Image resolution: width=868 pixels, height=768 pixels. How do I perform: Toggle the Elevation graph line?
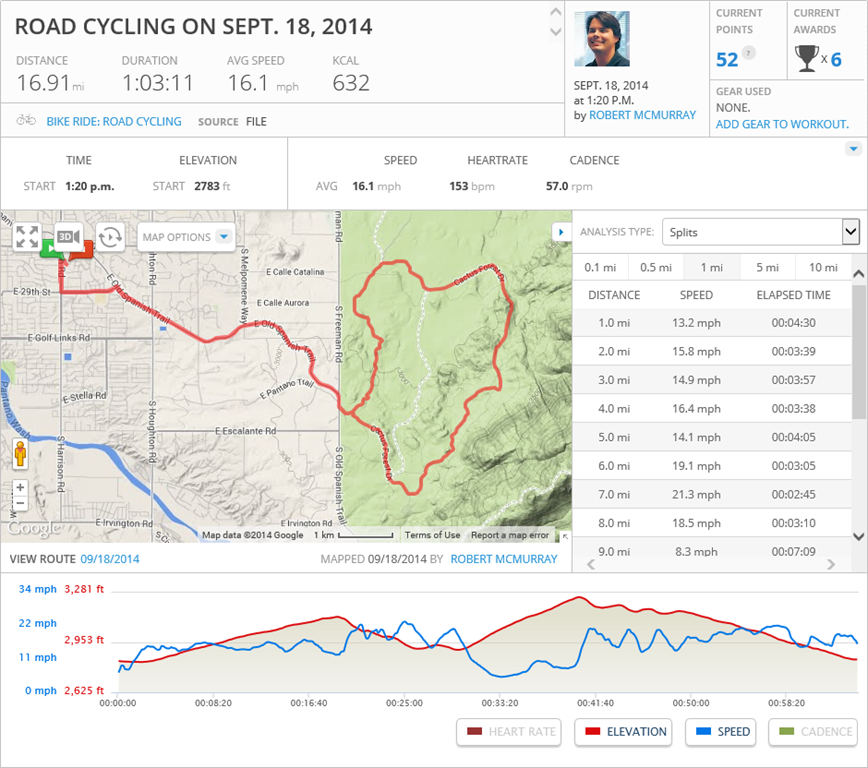click(625, 732)
